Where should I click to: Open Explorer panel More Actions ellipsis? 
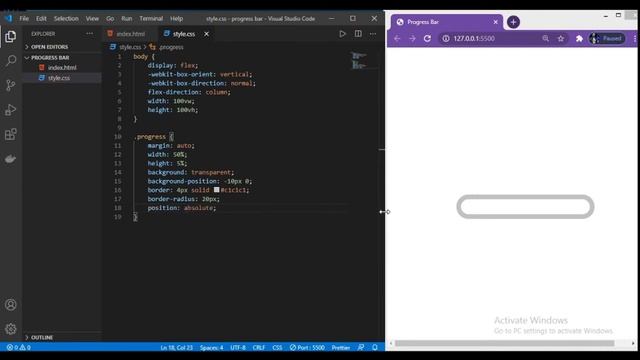pyautogui.click(x=89, y=34)
